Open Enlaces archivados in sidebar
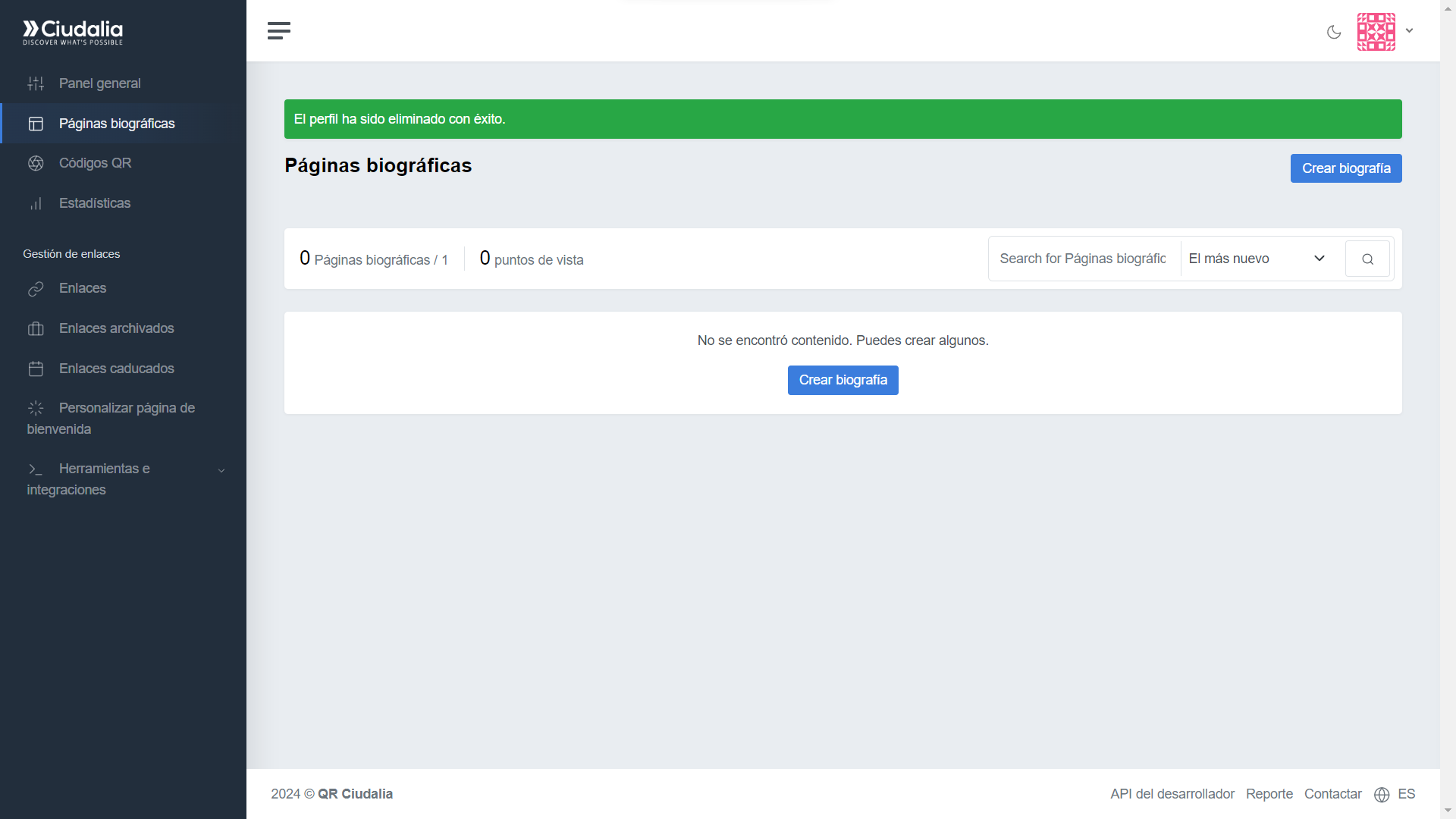Viewport: 1456px width, 819px height. point(116,328)
